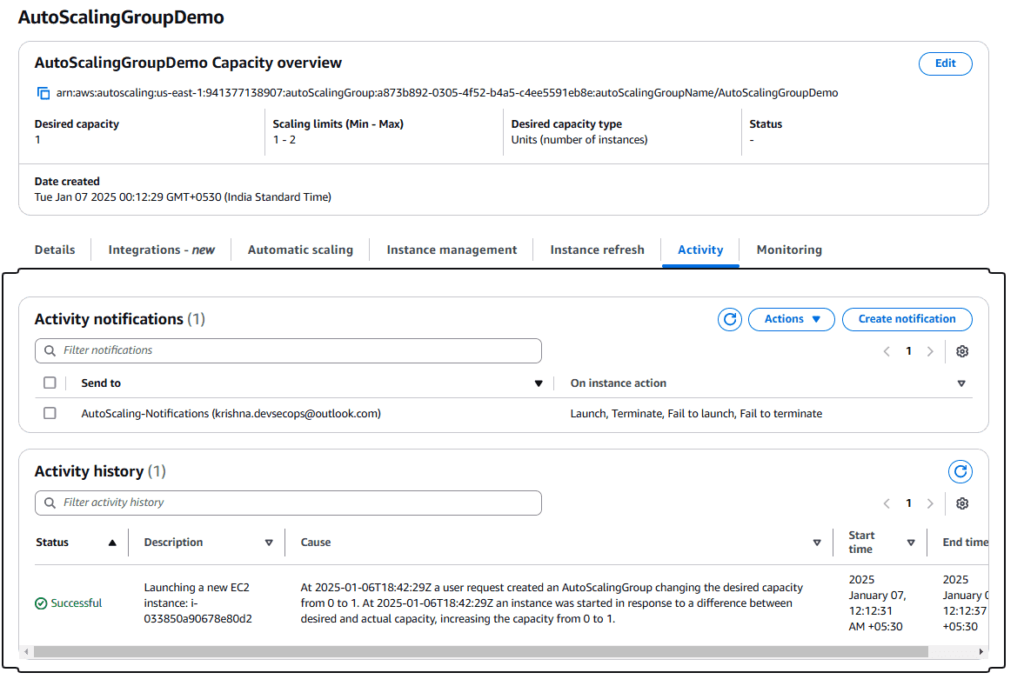Select all notifications header checkbox
The height and width of the screenshot is (686, 1024).
point(50,383)
